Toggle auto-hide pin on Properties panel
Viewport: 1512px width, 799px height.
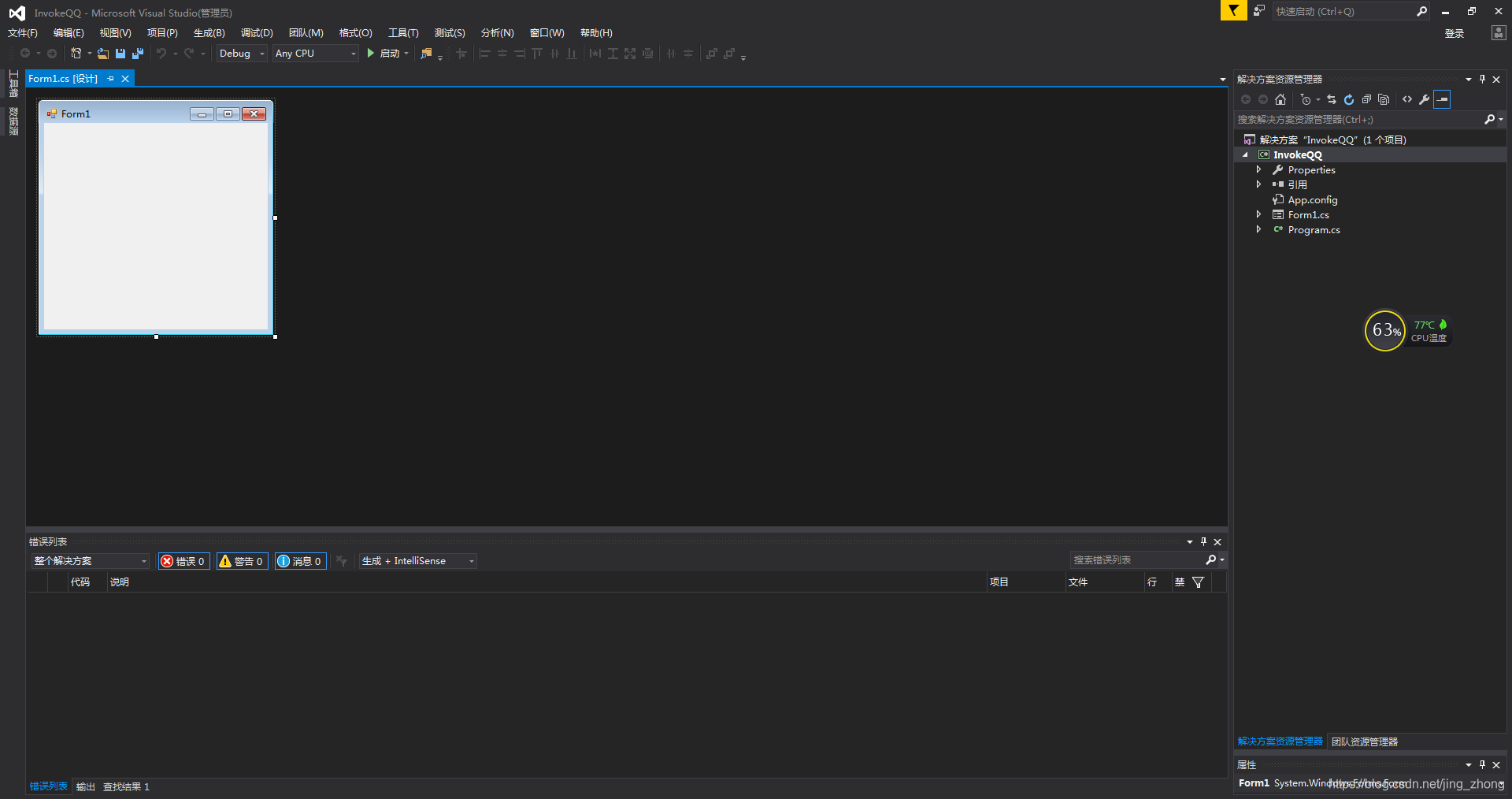pyautogui.click(x=1482, y=764)
